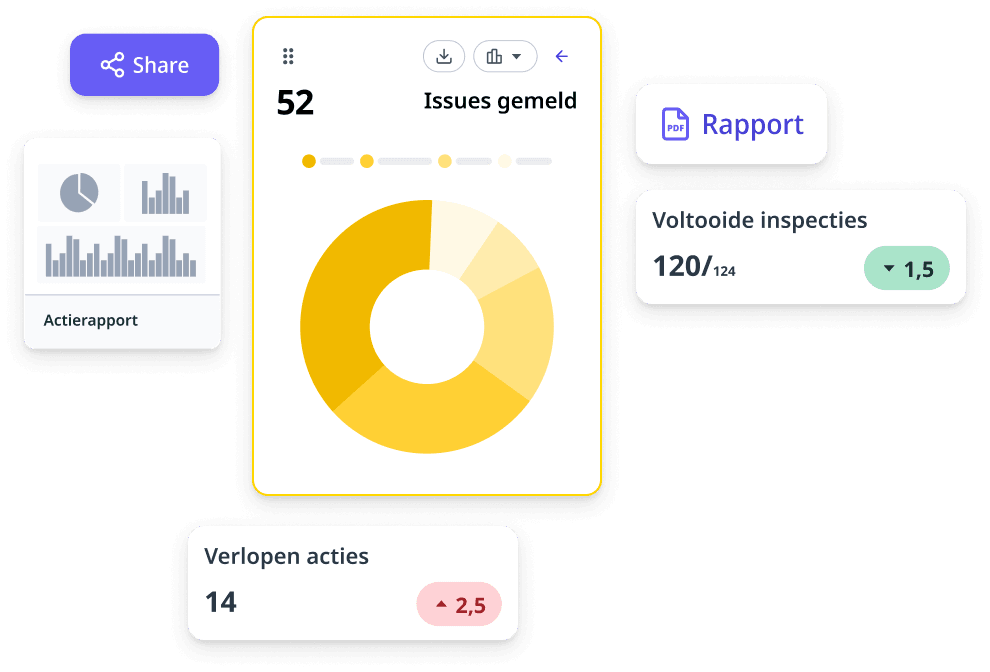Select the small bar chart thumbnail
Screen dimensions: 990x672
click(165, 192)
